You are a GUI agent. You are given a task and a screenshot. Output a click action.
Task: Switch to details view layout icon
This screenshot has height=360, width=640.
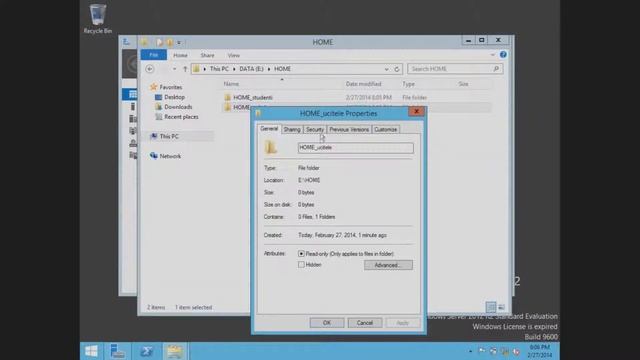(491, 307)
